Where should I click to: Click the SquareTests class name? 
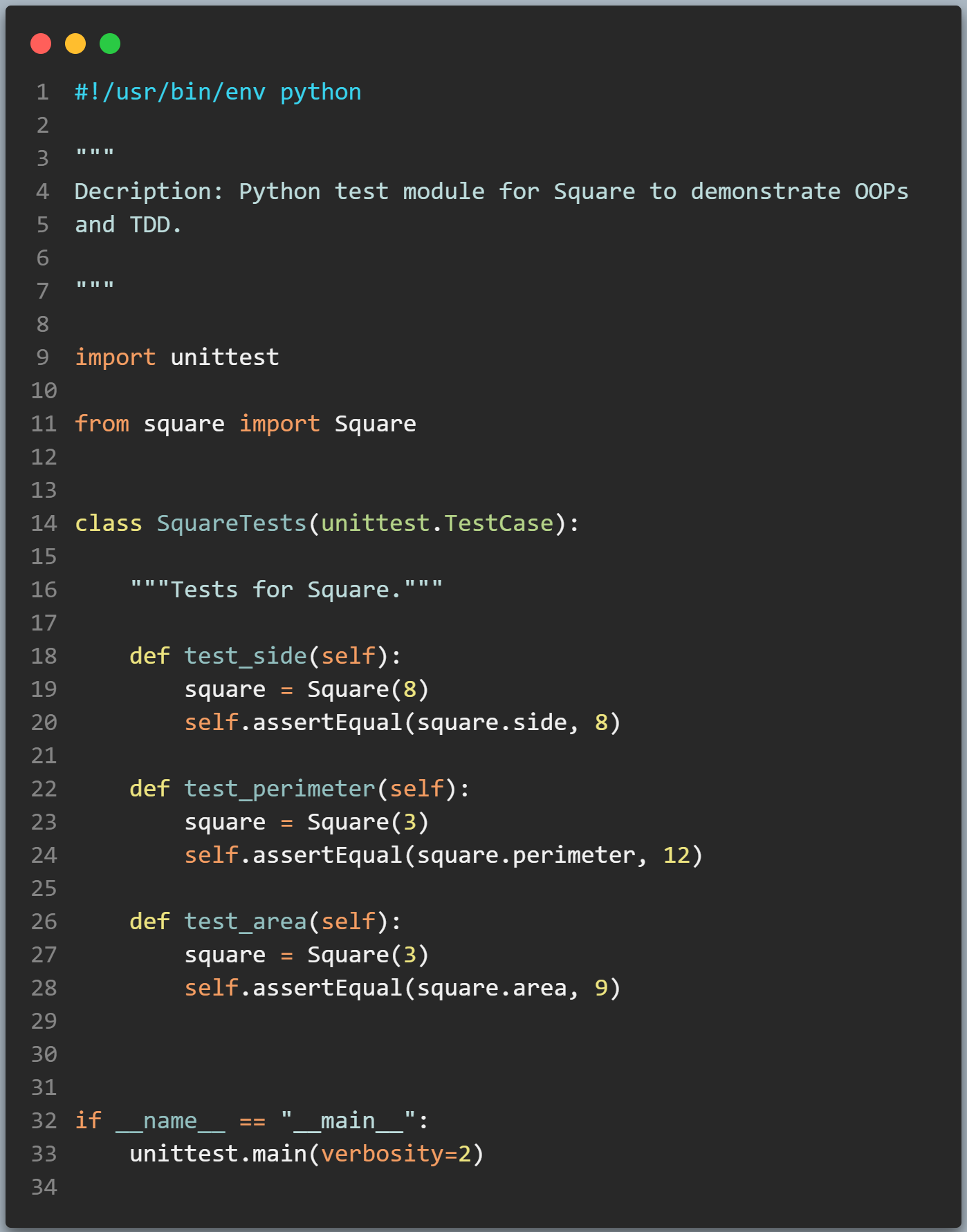232,523
